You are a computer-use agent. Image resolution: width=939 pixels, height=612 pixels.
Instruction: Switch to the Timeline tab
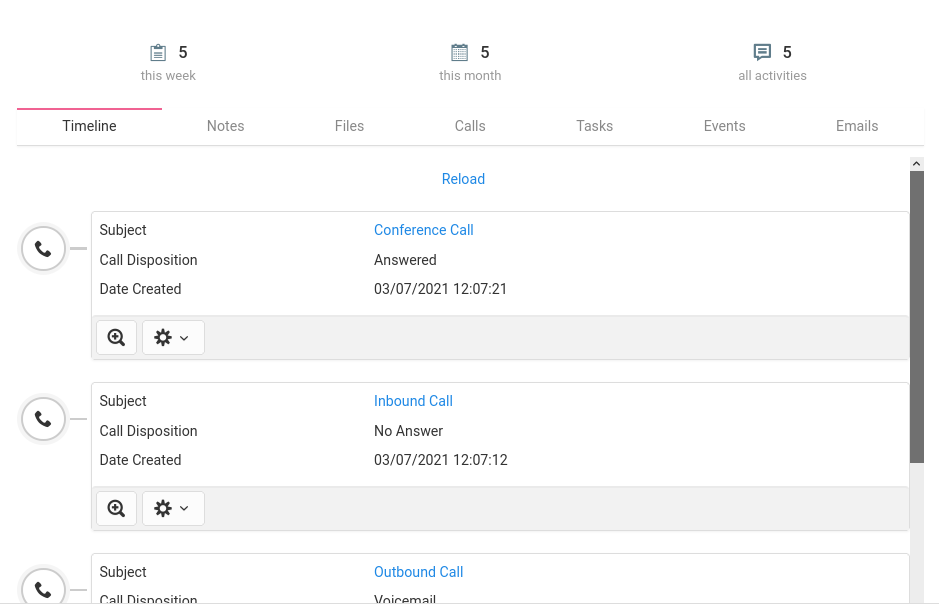point(89,126)
